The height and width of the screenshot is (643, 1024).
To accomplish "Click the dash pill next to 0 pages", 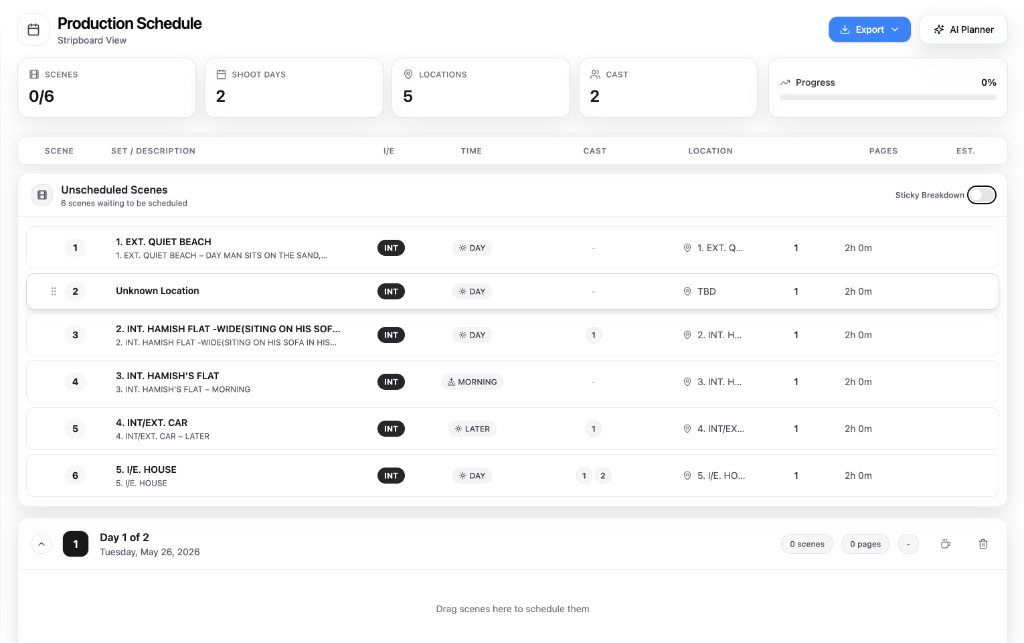I will pos(908,544).
